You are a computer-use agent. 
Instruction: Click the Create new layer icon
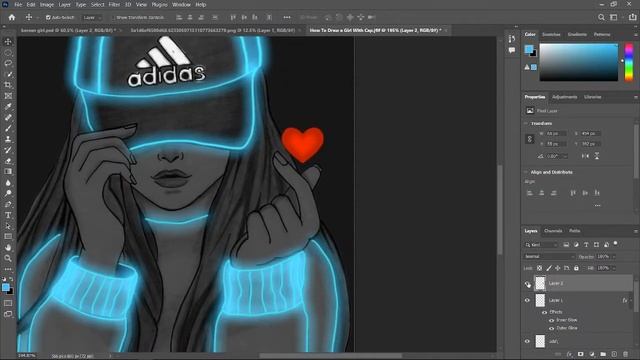614,354
